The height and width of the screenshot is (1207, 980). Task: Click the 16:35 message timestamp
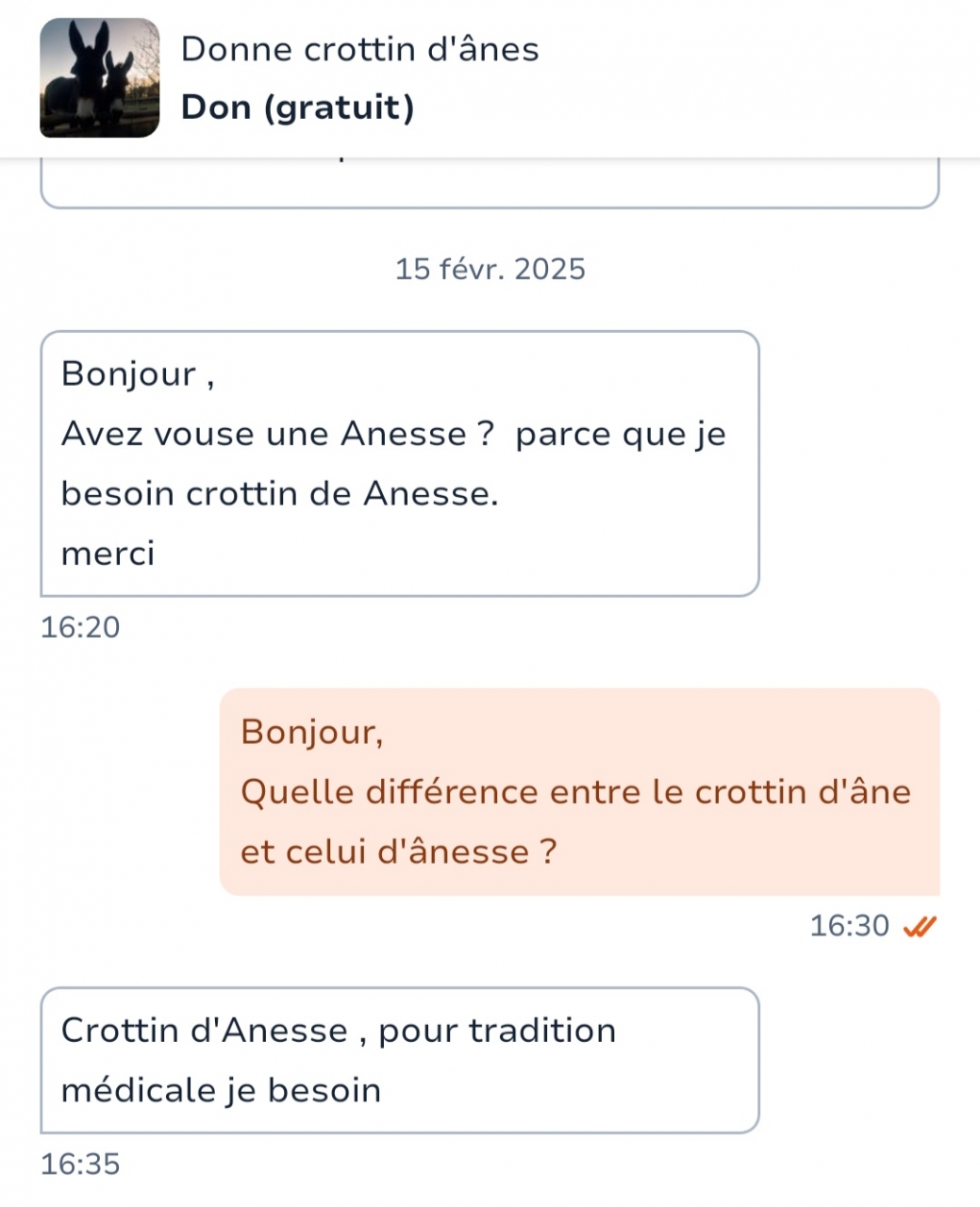[80, 1165]
